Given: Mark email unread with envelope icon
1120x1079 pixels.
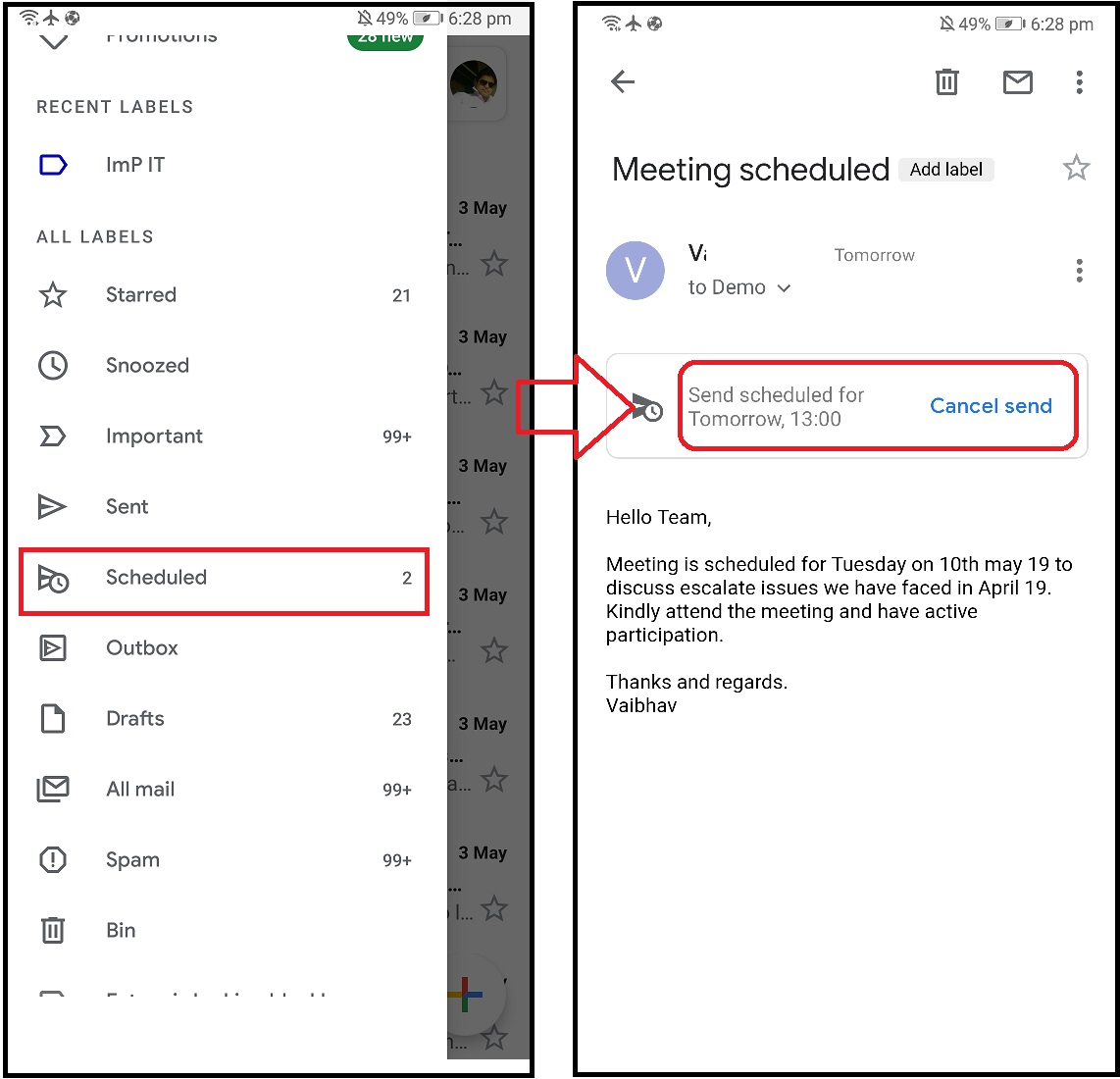Looking at the screenshot, I should (x=1017, y=82).
